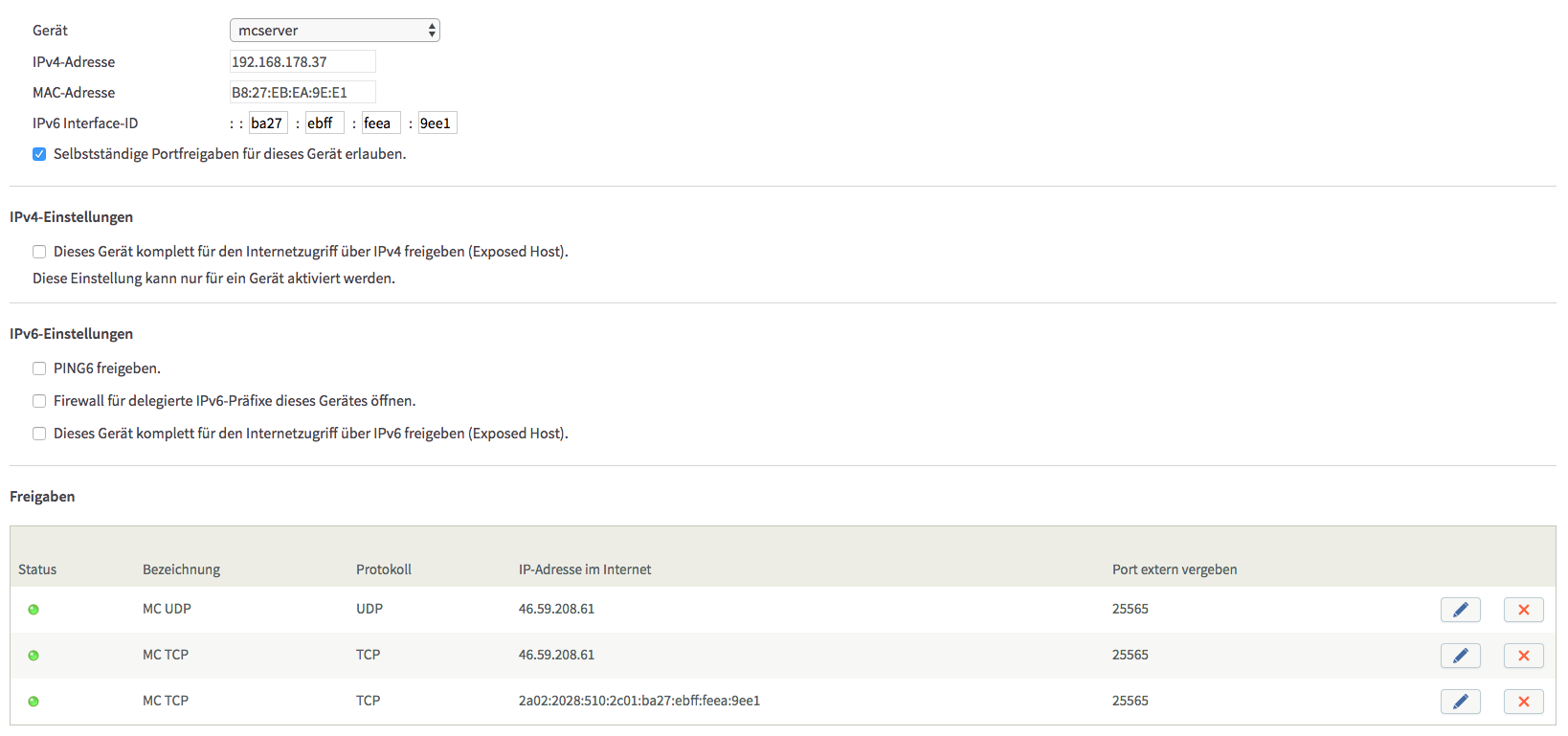This screenshot has width=1568, height=736.
Task: Click the 9ee1 IPv6 interface field
Action: pos(437,123)
